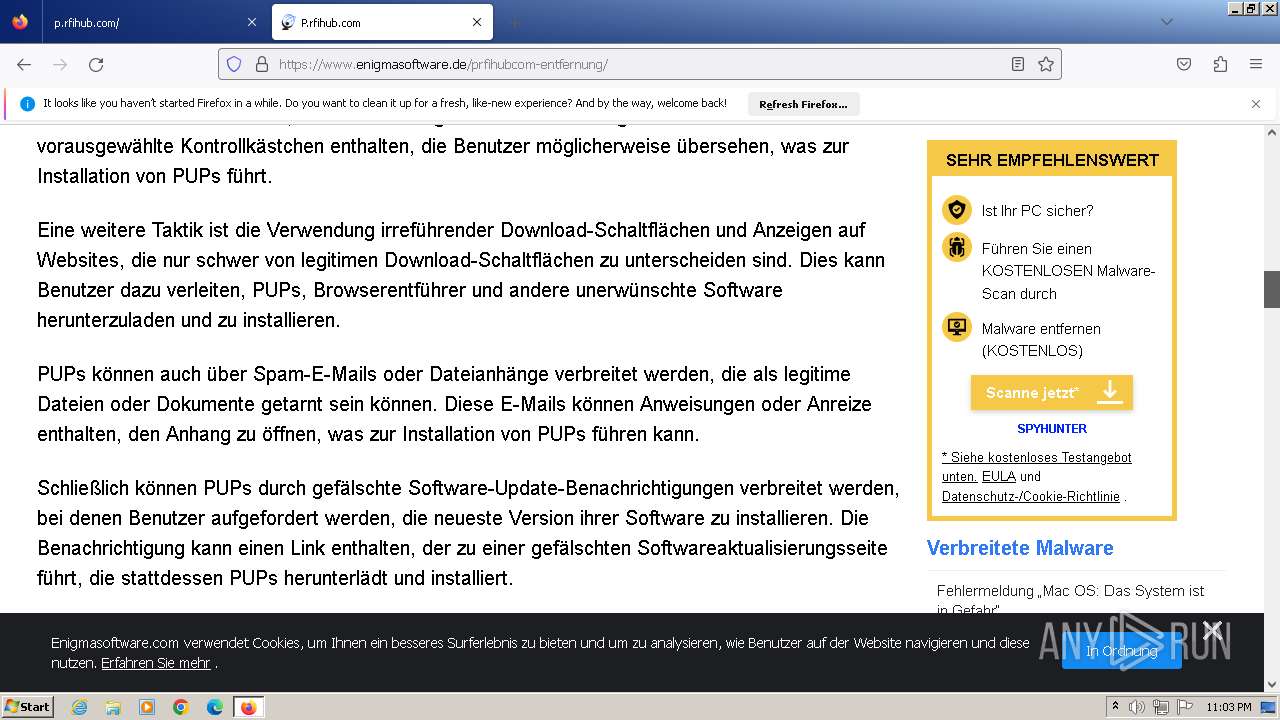Screen dimensions: 1280x720
Task: Click the shield icon beside Ist Ihr PC sicher
Action: point(957,210)
